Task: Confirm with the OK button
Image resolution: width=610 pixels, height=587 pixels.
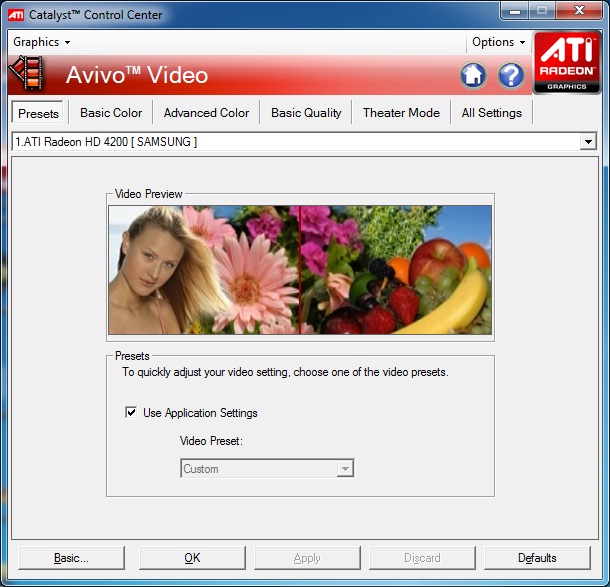Action: (x=192, y=558)
